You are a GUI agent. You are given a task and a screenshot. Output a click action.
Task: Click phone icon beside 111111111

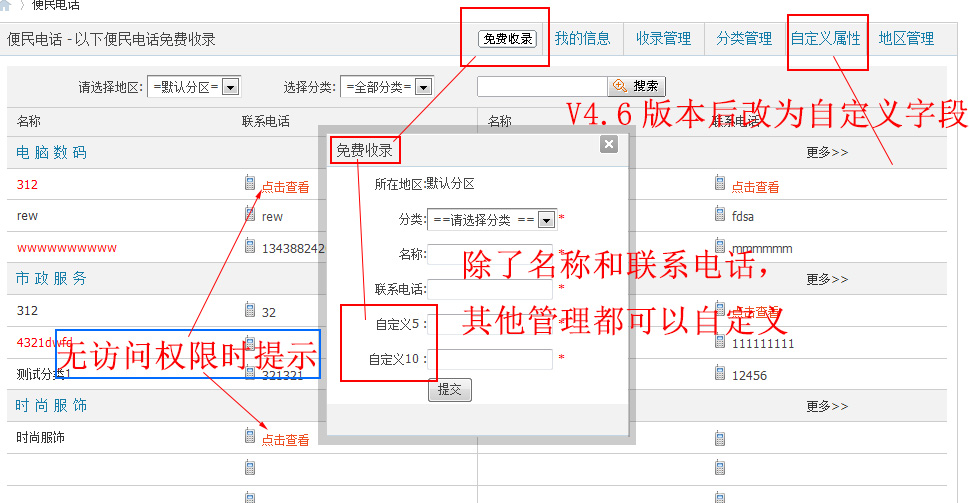pos(720,341)
